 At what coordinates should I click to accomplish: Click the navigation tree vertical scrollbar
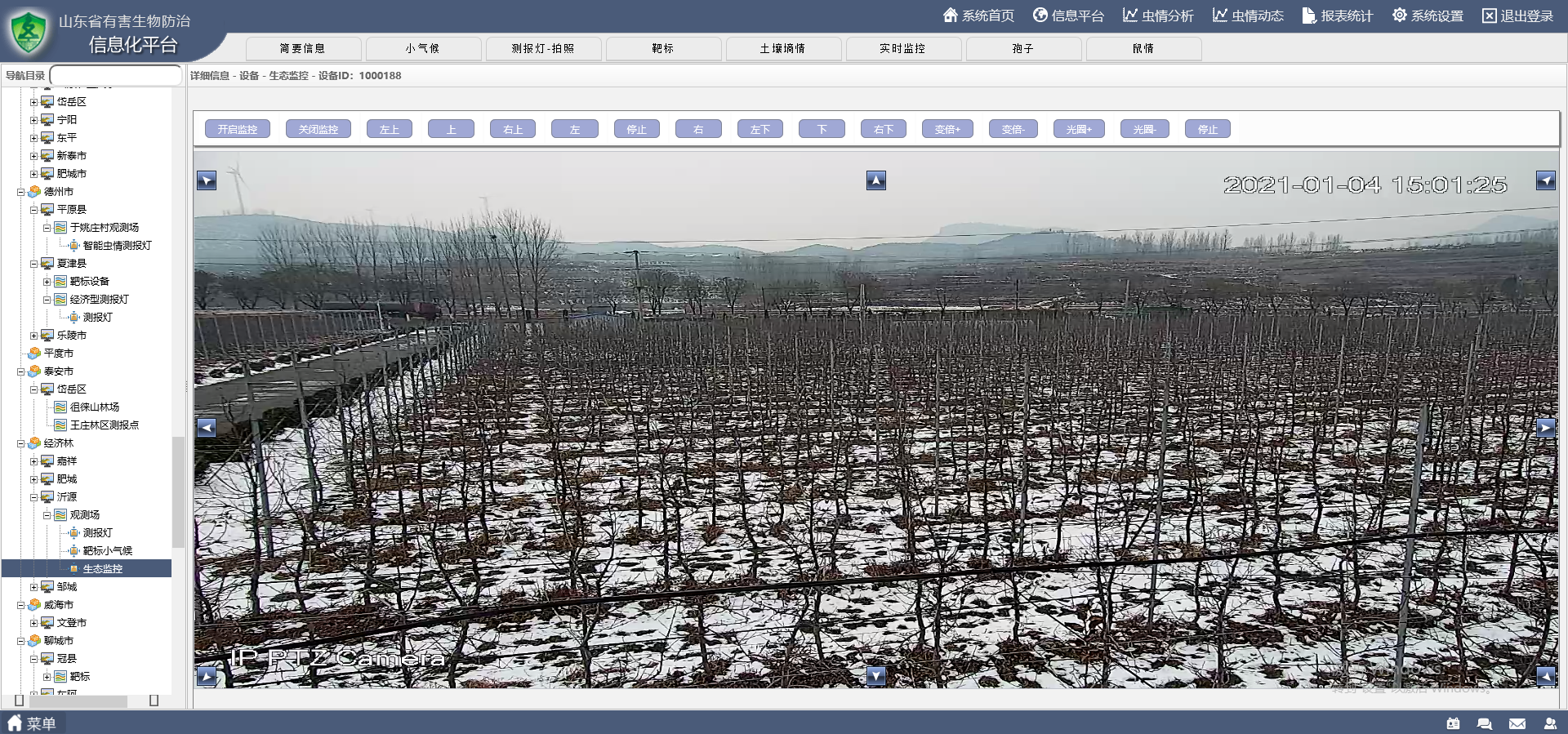click(x=177, y=492)
